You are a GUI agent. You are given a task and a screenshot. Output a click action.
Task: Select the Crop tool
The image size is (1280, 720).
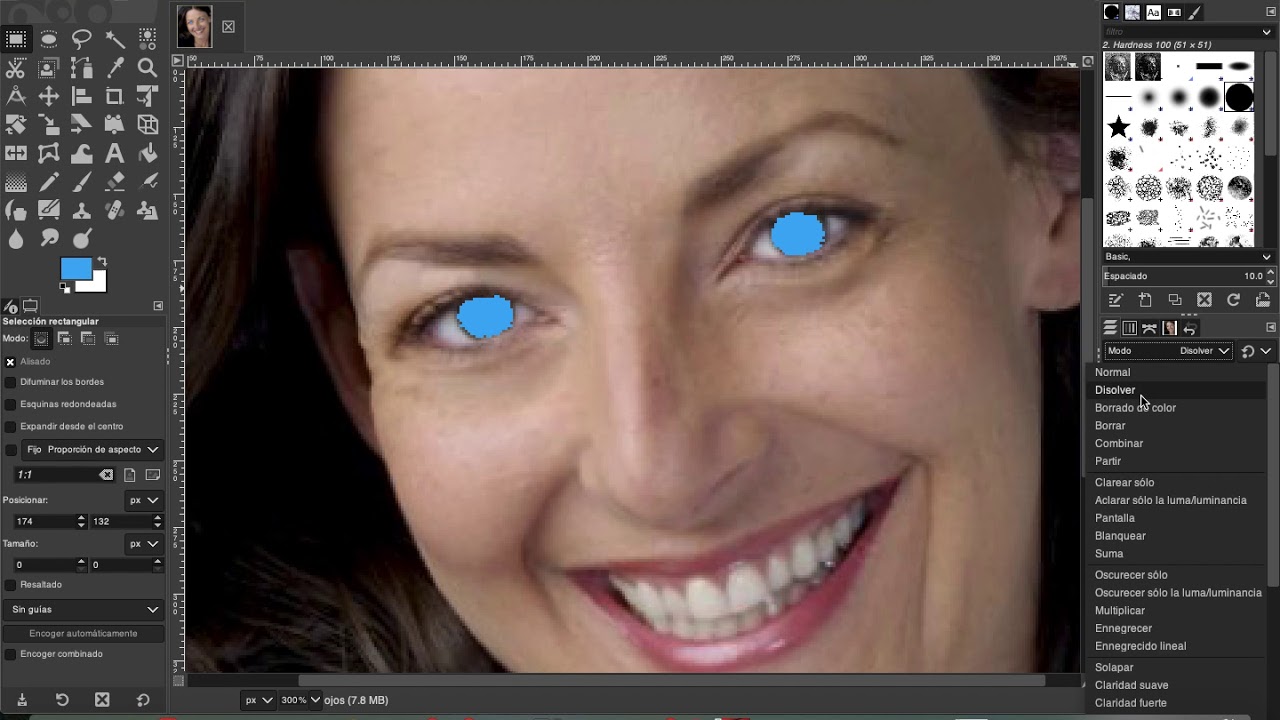(115, 96)
